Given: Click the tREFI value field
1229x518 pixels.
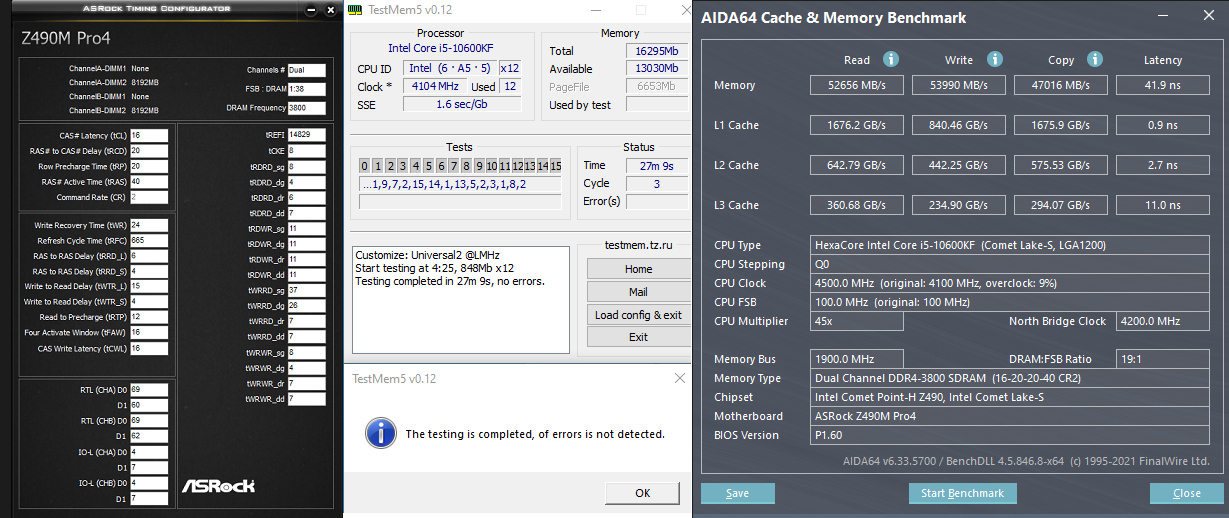Looking at the screenshot, I should point(306,134).
